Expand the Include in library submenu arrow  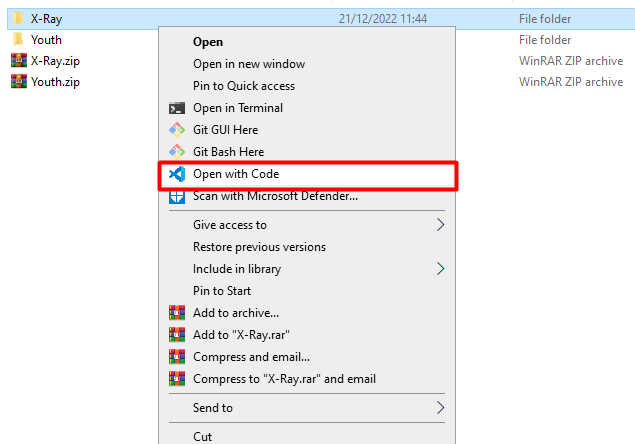pos(440,269)
